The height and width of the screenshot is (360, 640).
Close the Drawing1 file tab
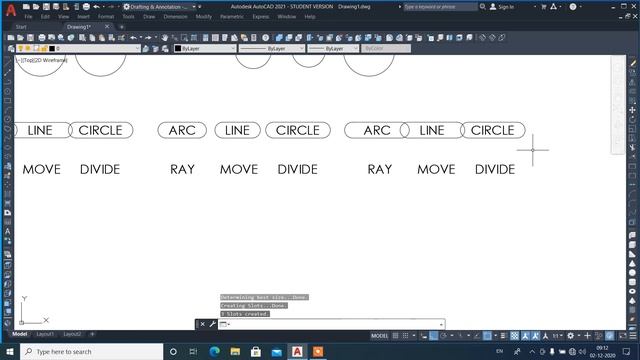(107, 27)
